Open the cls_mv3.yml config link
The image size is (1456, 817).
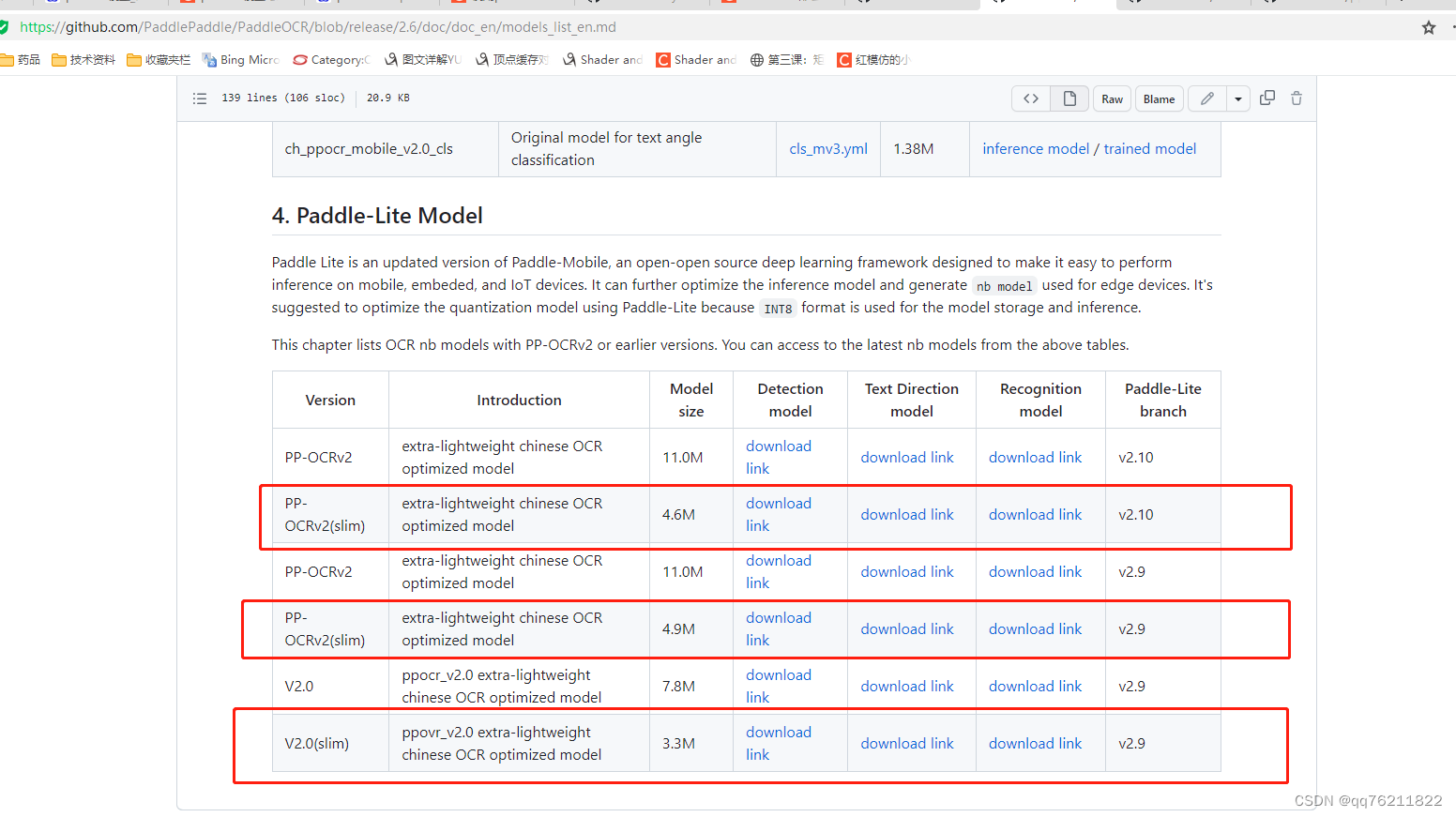828,149
